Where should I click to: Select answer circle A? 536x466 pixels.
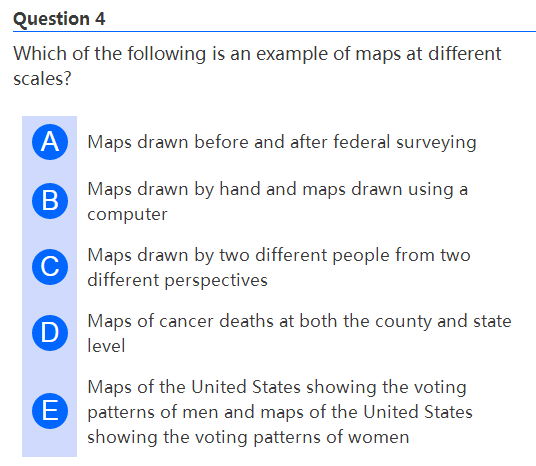tap(50, 142)
